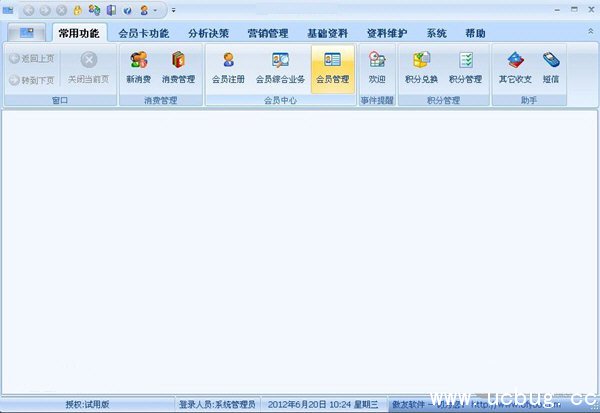Expand the quick access toolbar customize arrow
The height and width of the screenshot is (413, 600).
click(173, 10)
